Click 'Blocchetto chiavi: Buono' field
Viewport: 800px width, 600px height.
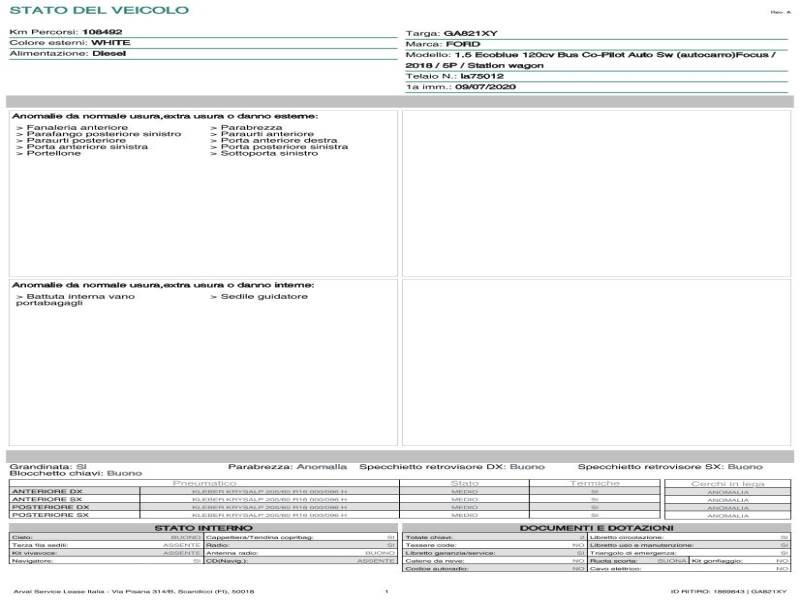tap(76, 473)
